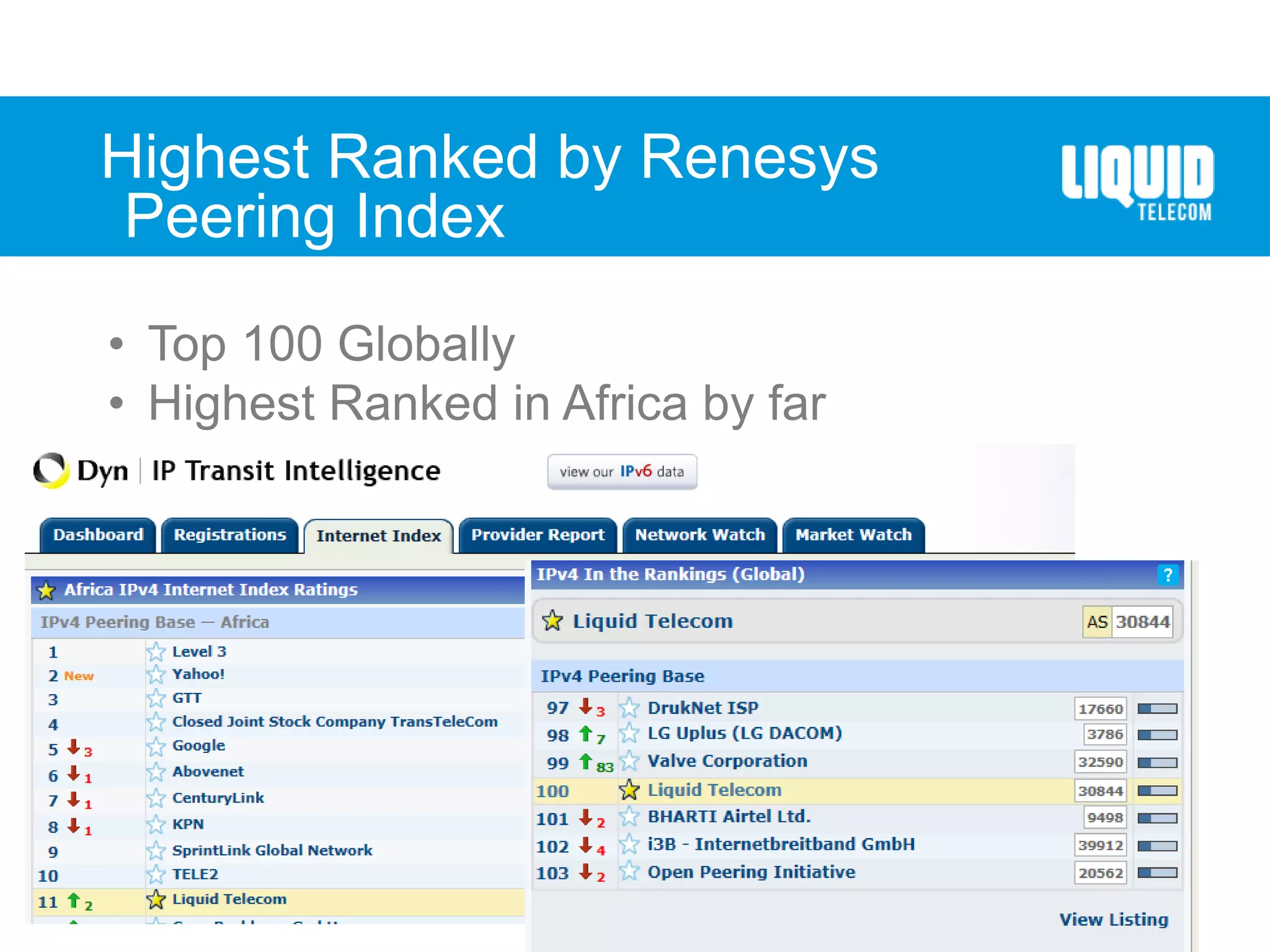1270x952 pixels.
Task: Open CenturyLink provider link
Action: coord(218,798)
